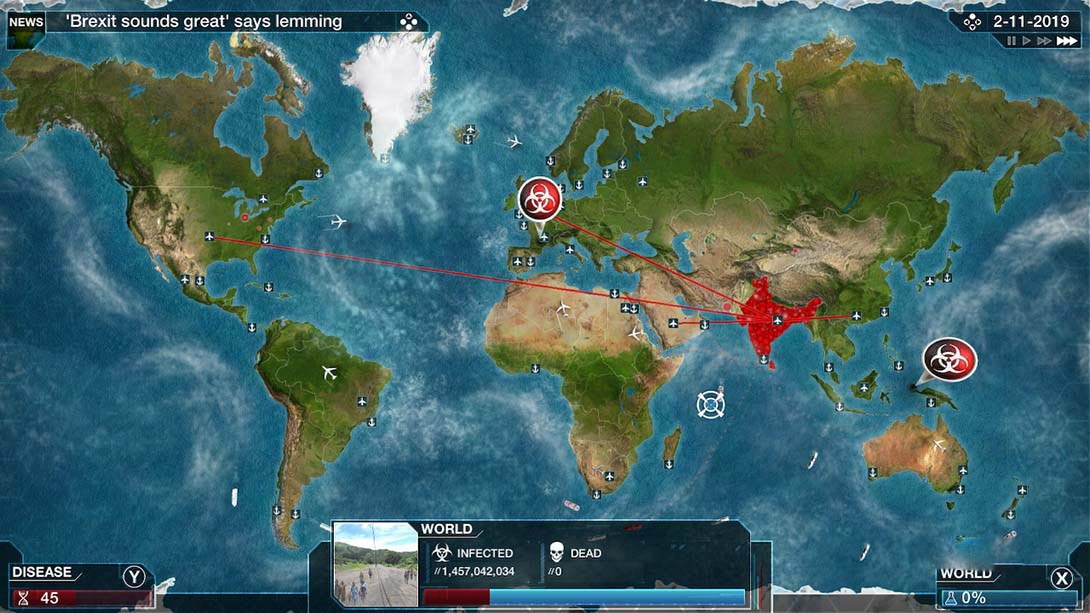Set game speed to double fast-forward
Screen dimensions: 1090x613
tap(1043, 41)
